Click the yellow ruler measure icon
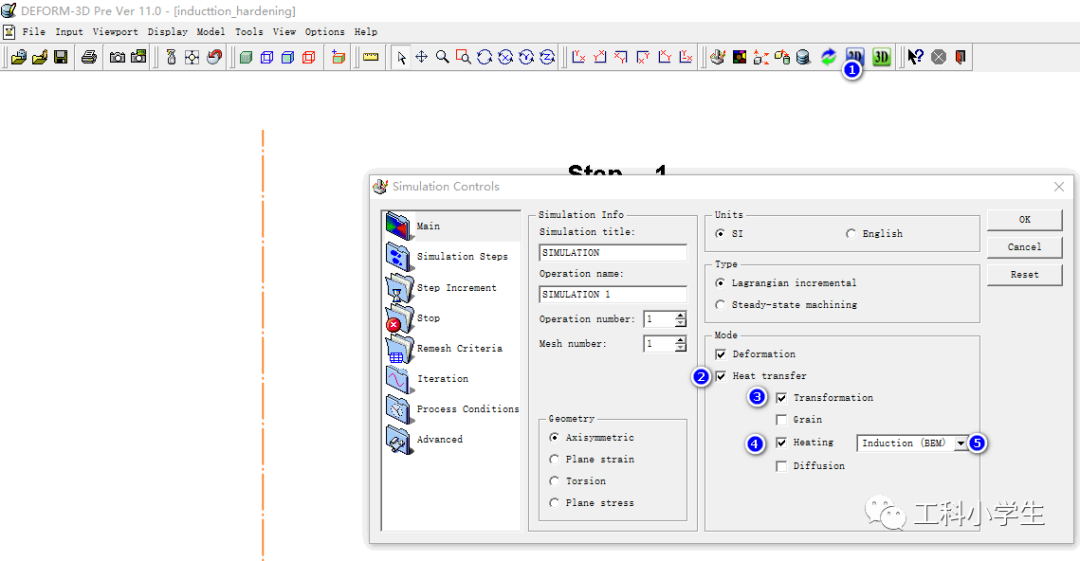1080x561 pixels. [371, 57]
